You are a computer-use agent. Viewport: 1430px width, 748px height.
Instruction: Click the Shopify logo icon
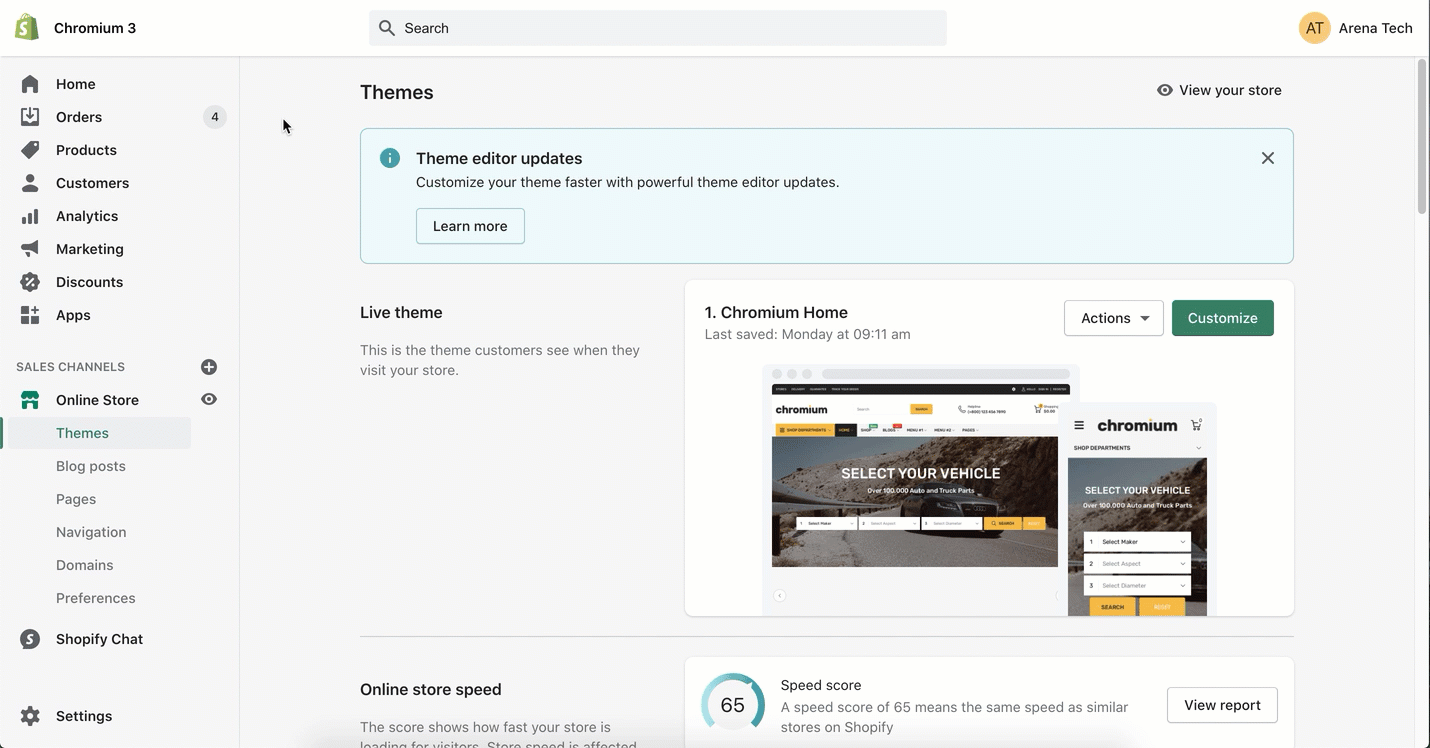point(27,28)
